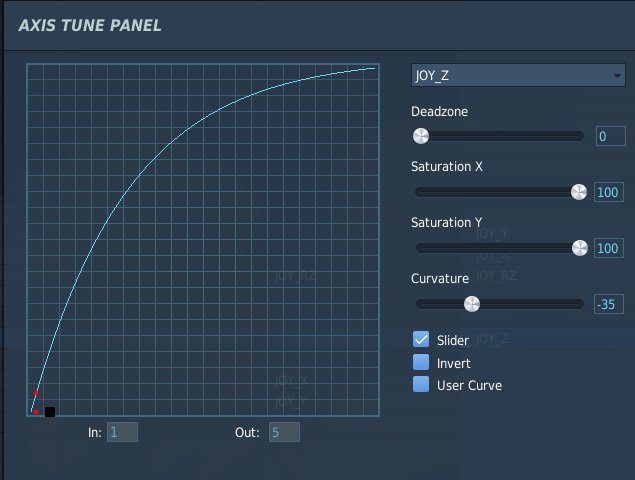The image size is (635, 480).
Task: Click the Deadzone label
Action: pyautogui.click(x=439, y=111)
